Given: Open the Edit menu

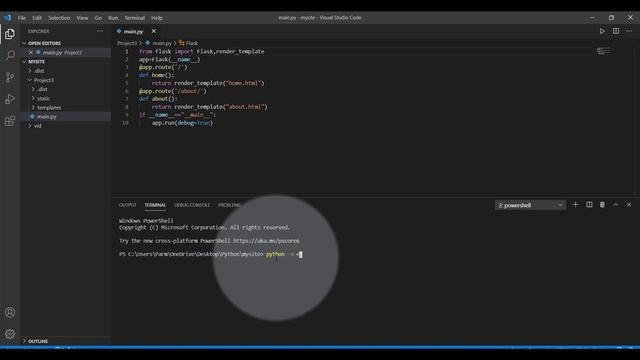Looking at the screenshot, I should tap(37, 18).
